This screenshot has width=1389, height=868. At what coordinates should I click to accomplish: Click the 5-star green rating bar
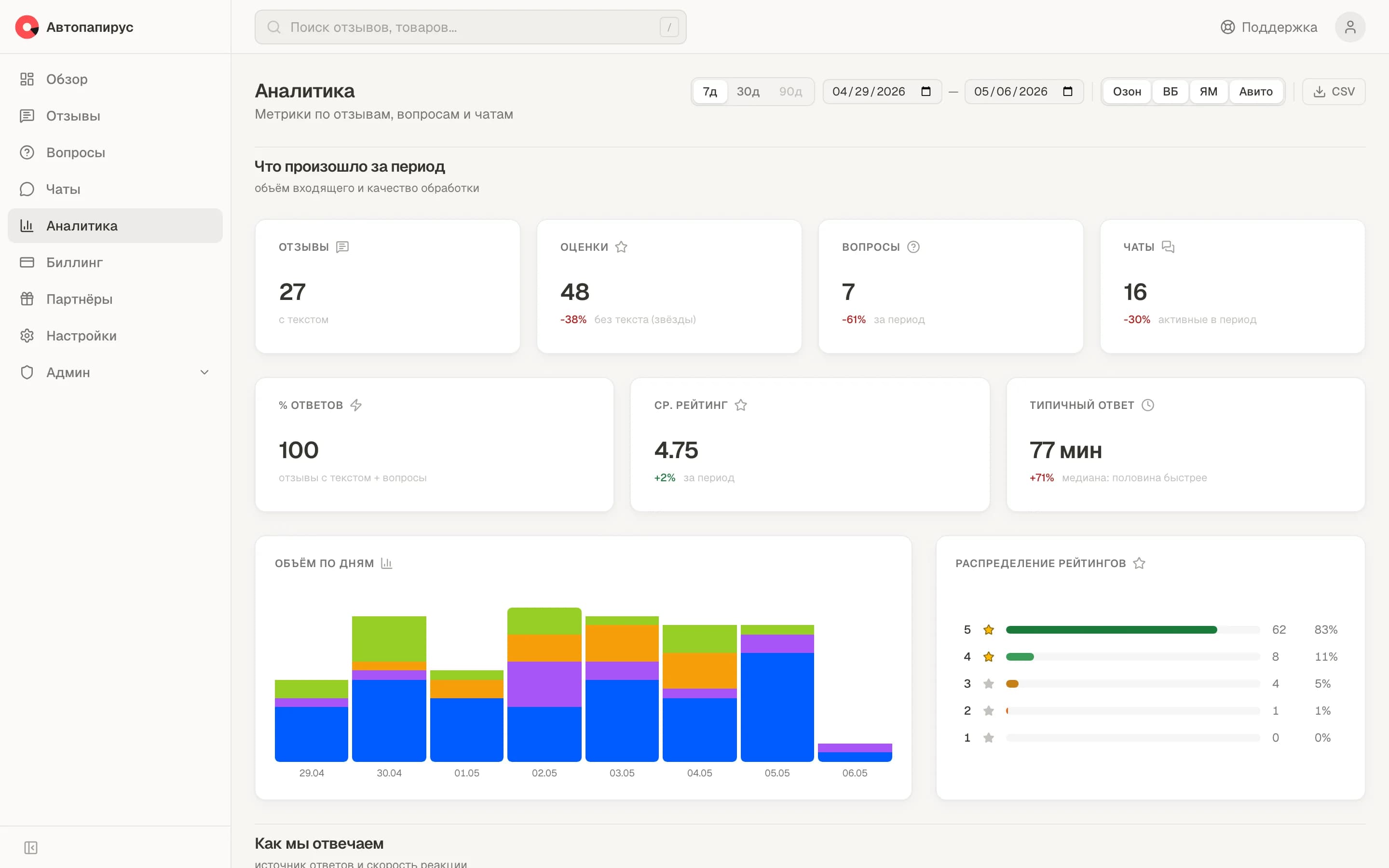(1111, 630)
